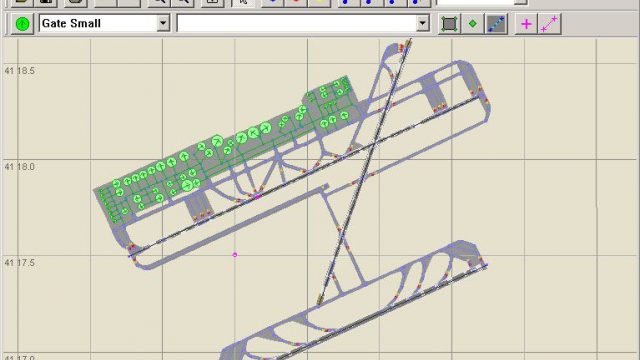Click the 41 18.0 latitude label
The height and width of the screenshot is (360, 640).
click(20, 167)
